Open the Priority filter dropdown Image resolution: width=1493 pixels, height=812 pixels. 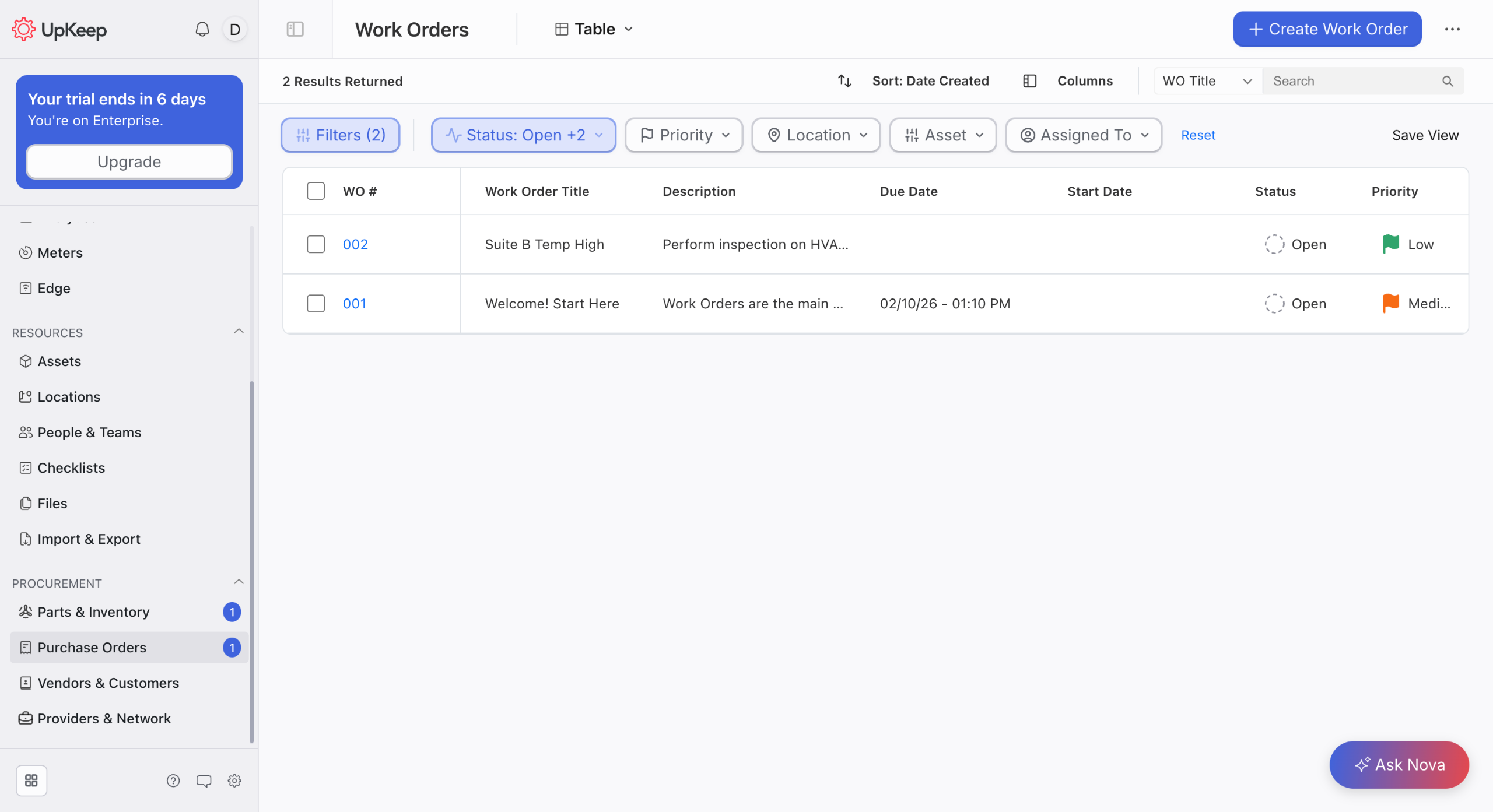coord(684,135)
